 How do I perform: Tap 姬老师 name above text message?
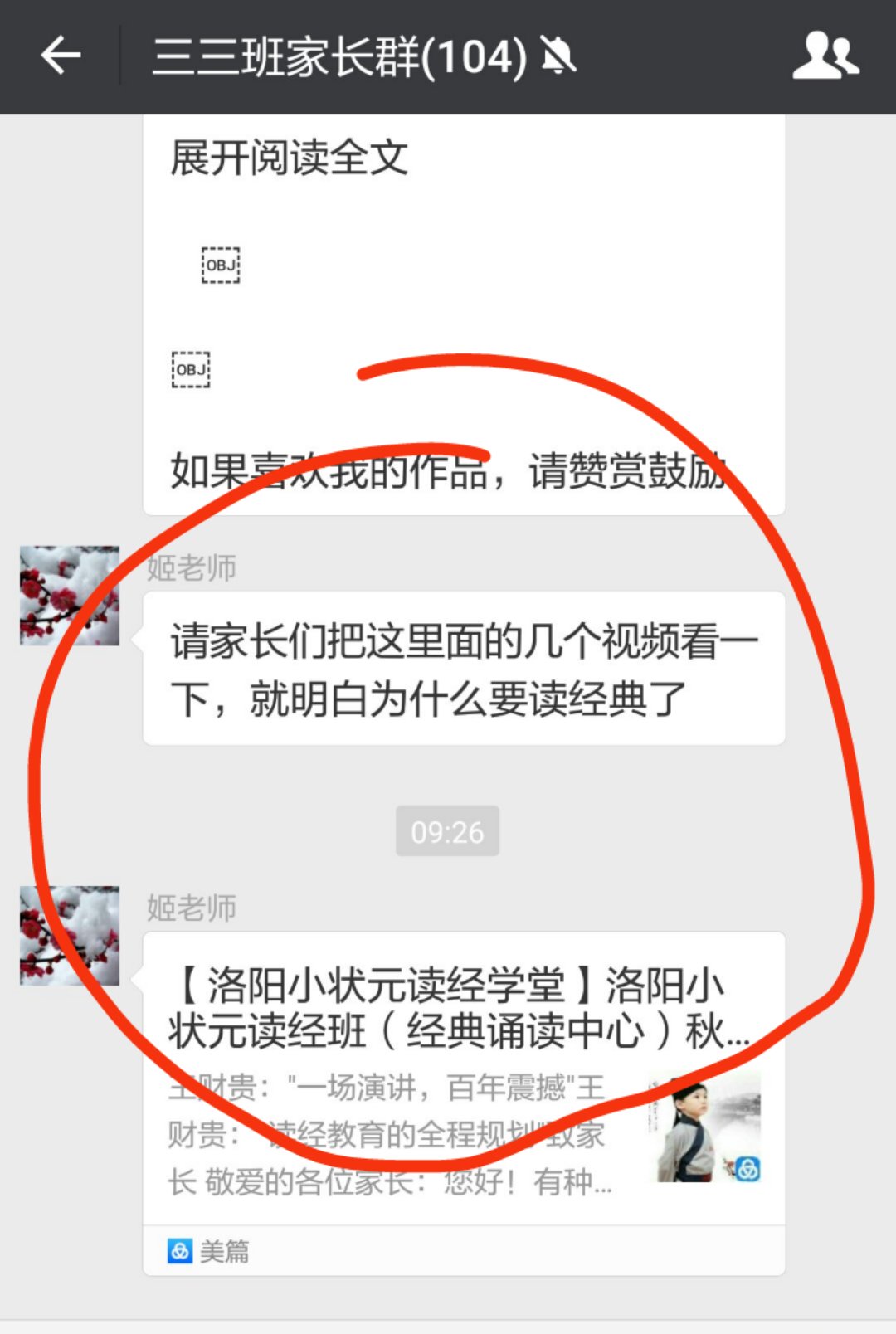(x=192, y=568)
